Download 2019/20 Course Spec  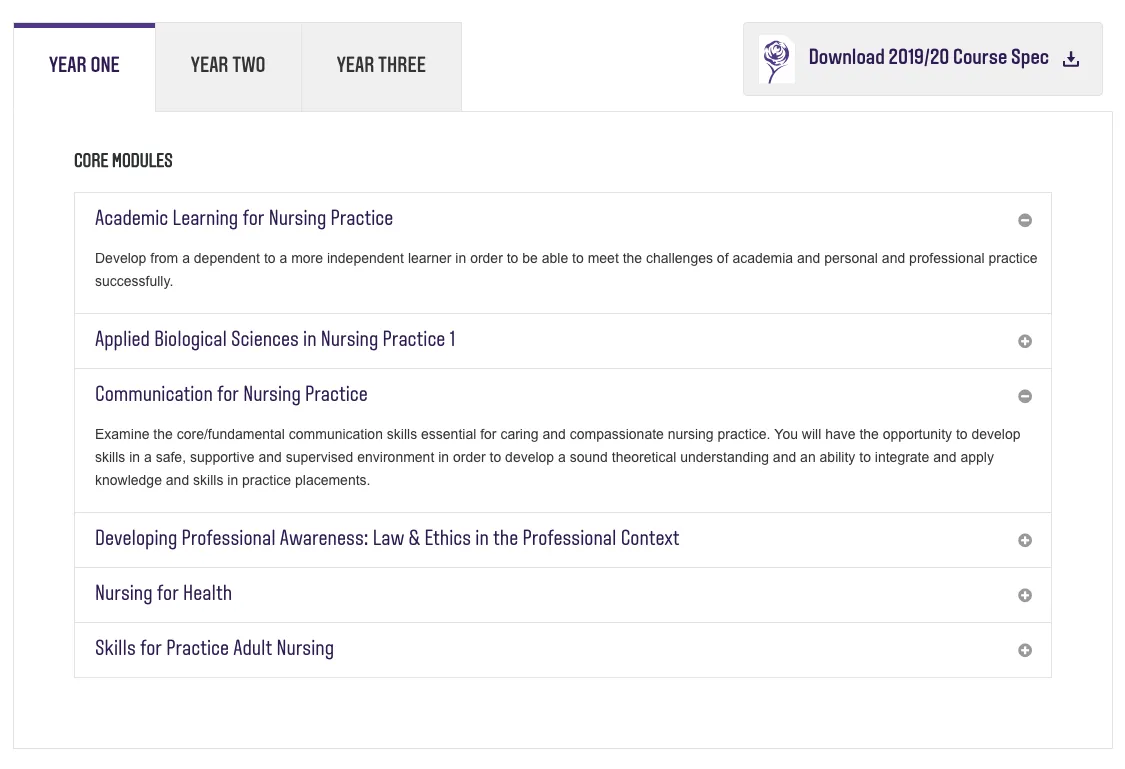pyautogui.click(x=928, y=58)
